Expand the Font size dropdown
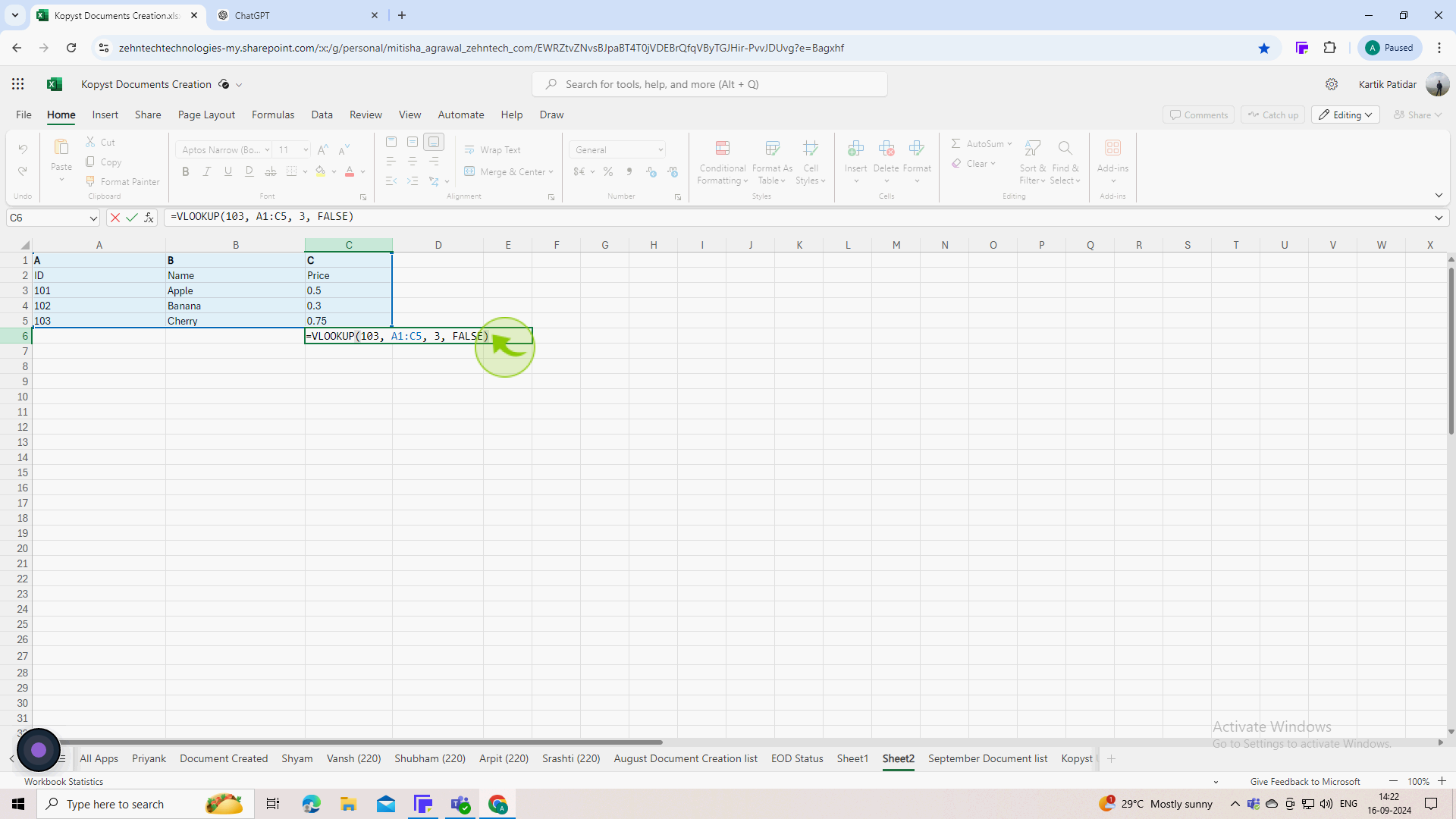 306,149
